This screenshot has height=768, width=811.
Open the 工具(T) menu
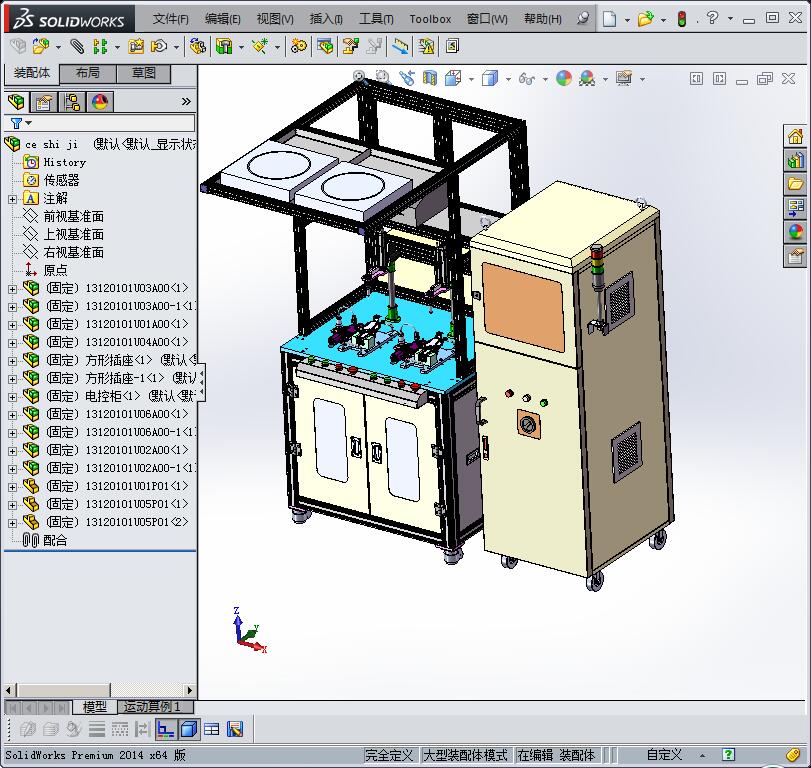pyautogui.click(x=377, y=19)
